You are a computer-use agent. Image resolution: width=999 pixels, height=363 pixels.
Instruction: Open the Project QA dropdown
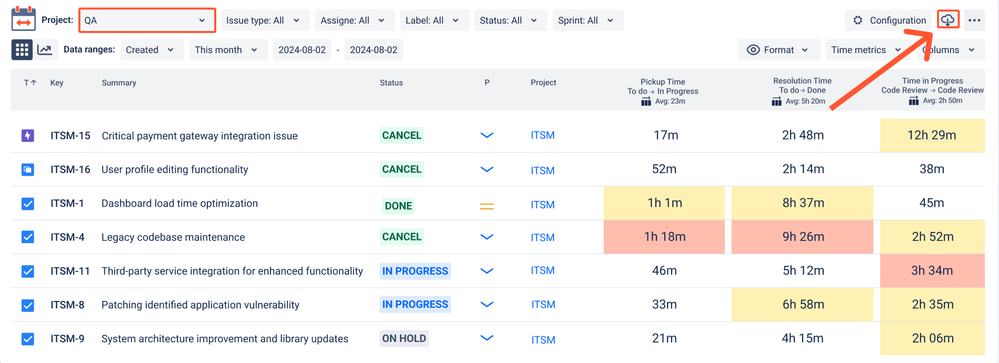(147, 20)
